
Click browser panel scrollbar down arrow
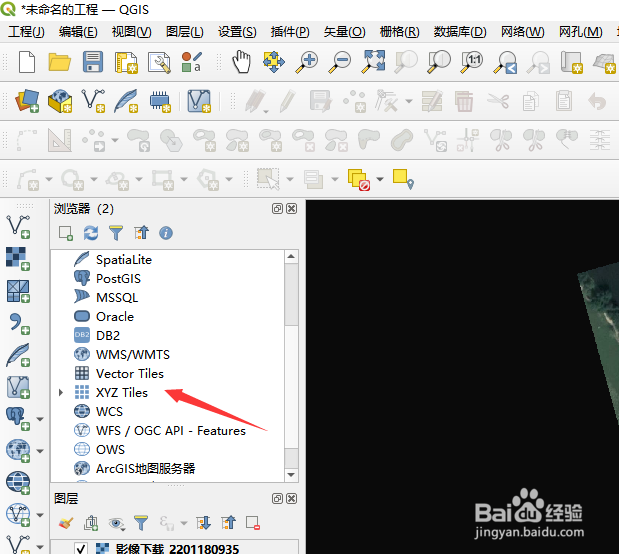291,475
